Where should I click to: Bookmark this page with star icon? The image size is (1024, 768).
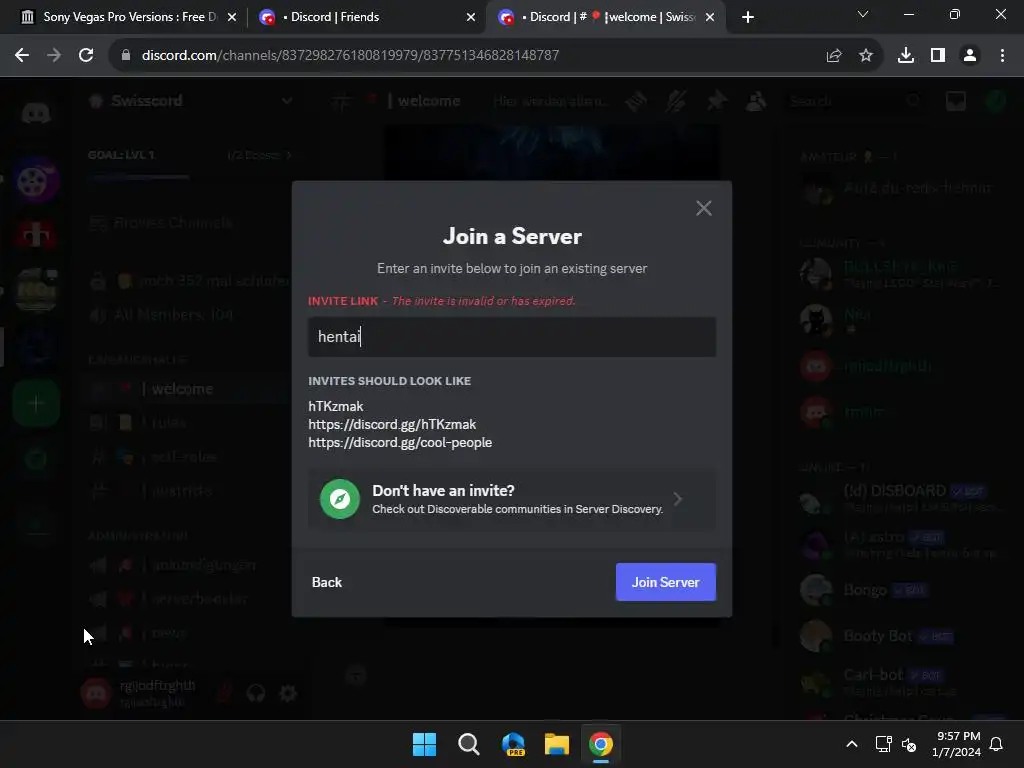point(866,56)
